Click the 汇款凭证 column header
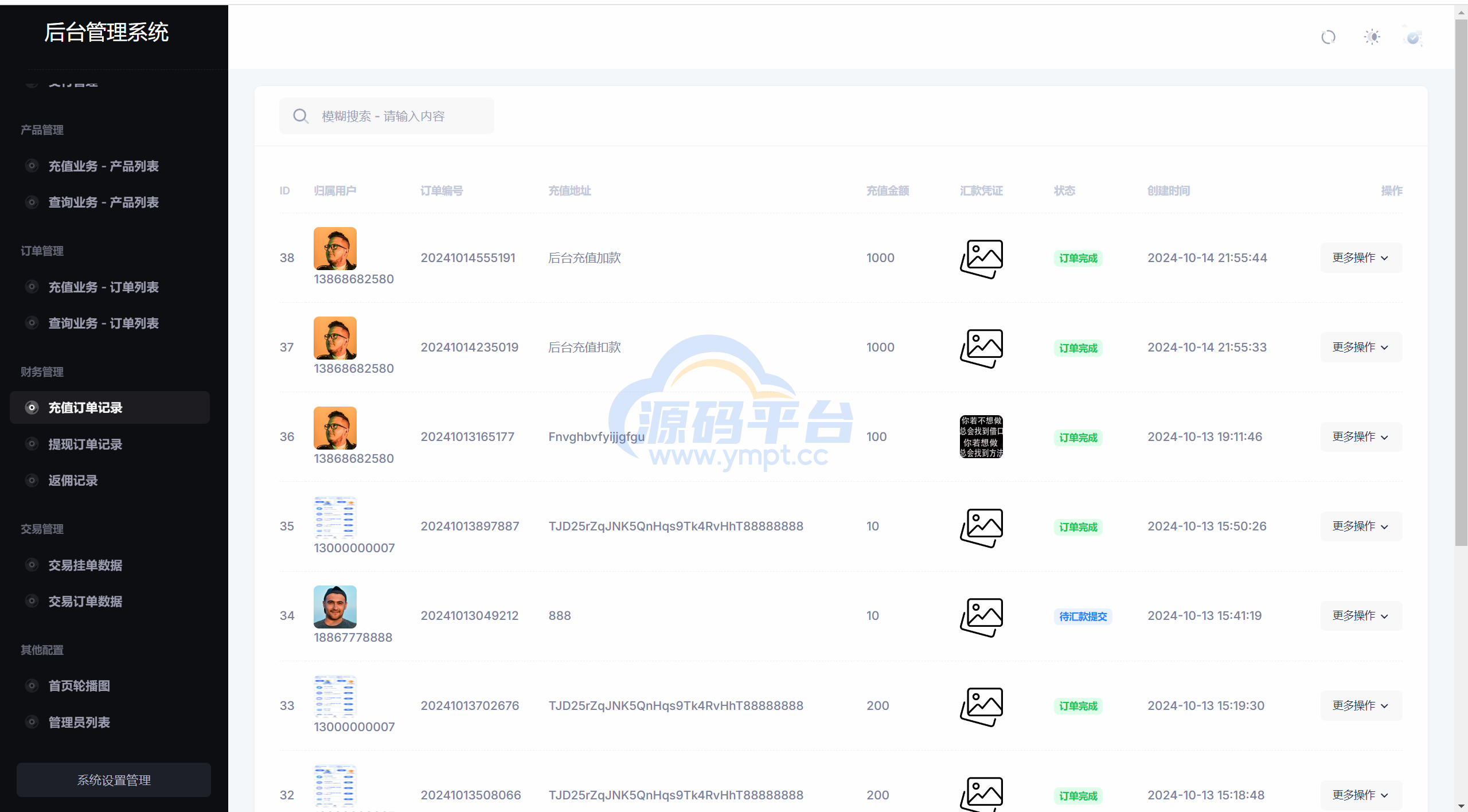Screen dimensions: 1468x812 (981, 191)
